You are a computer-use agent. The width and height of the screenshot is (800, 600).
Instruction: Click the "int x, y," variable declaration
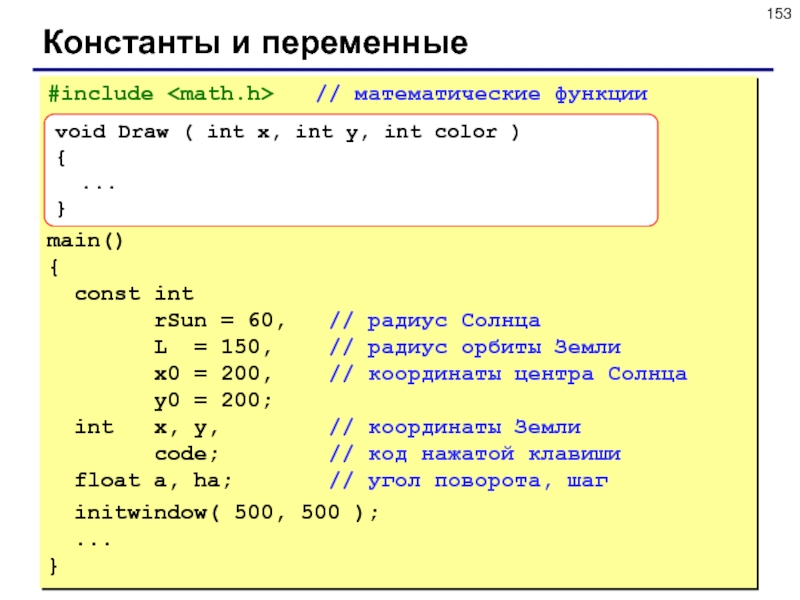[x=146, y=428]
